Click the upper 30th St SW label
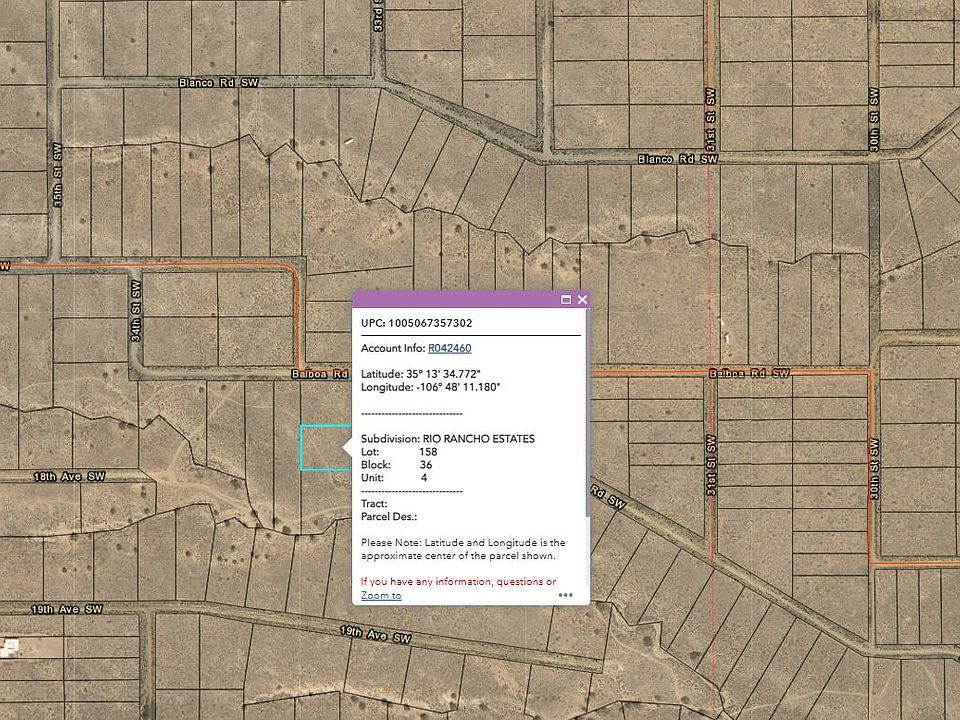This screenshot has width=960, height=720. [874, 119]
